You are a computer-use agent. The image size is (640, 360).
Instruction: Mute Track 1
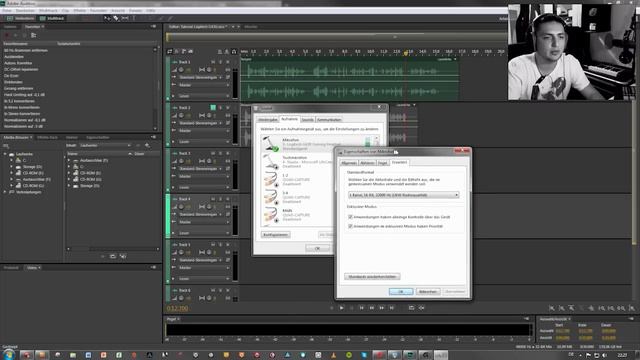[213, 62]
